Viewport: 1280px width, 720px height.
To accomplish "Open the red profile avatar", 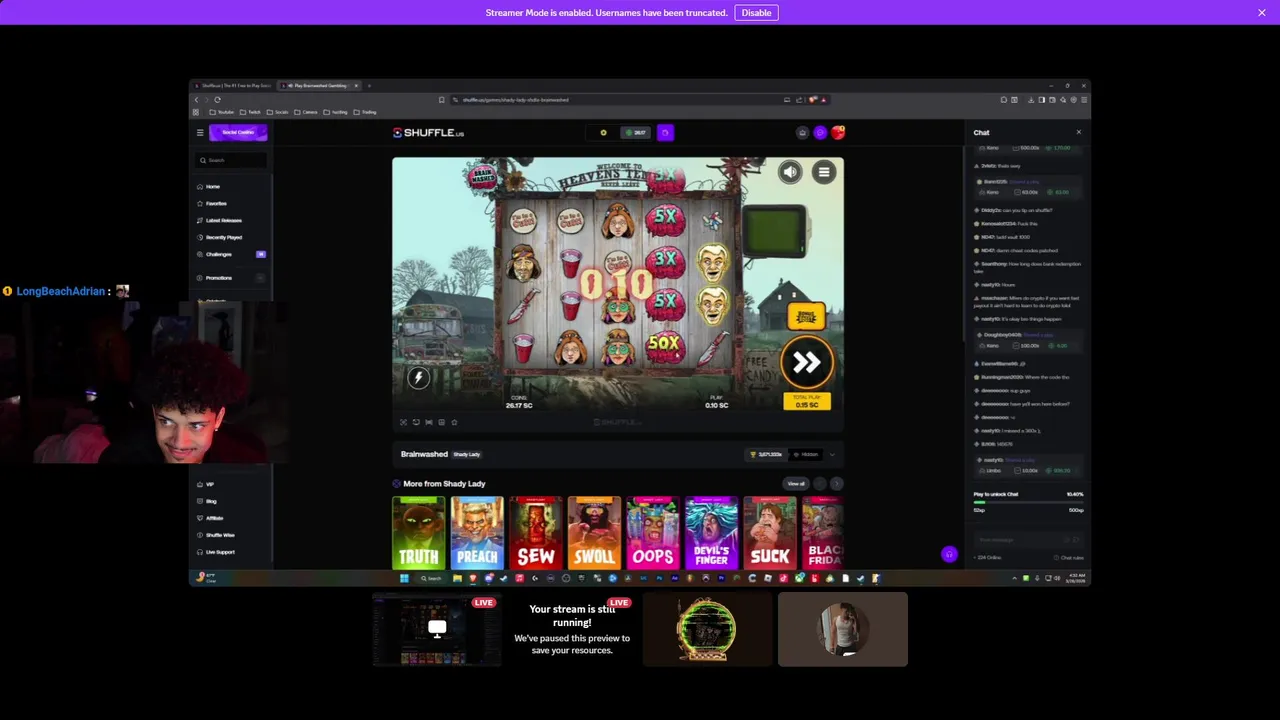I will (838, 133).
